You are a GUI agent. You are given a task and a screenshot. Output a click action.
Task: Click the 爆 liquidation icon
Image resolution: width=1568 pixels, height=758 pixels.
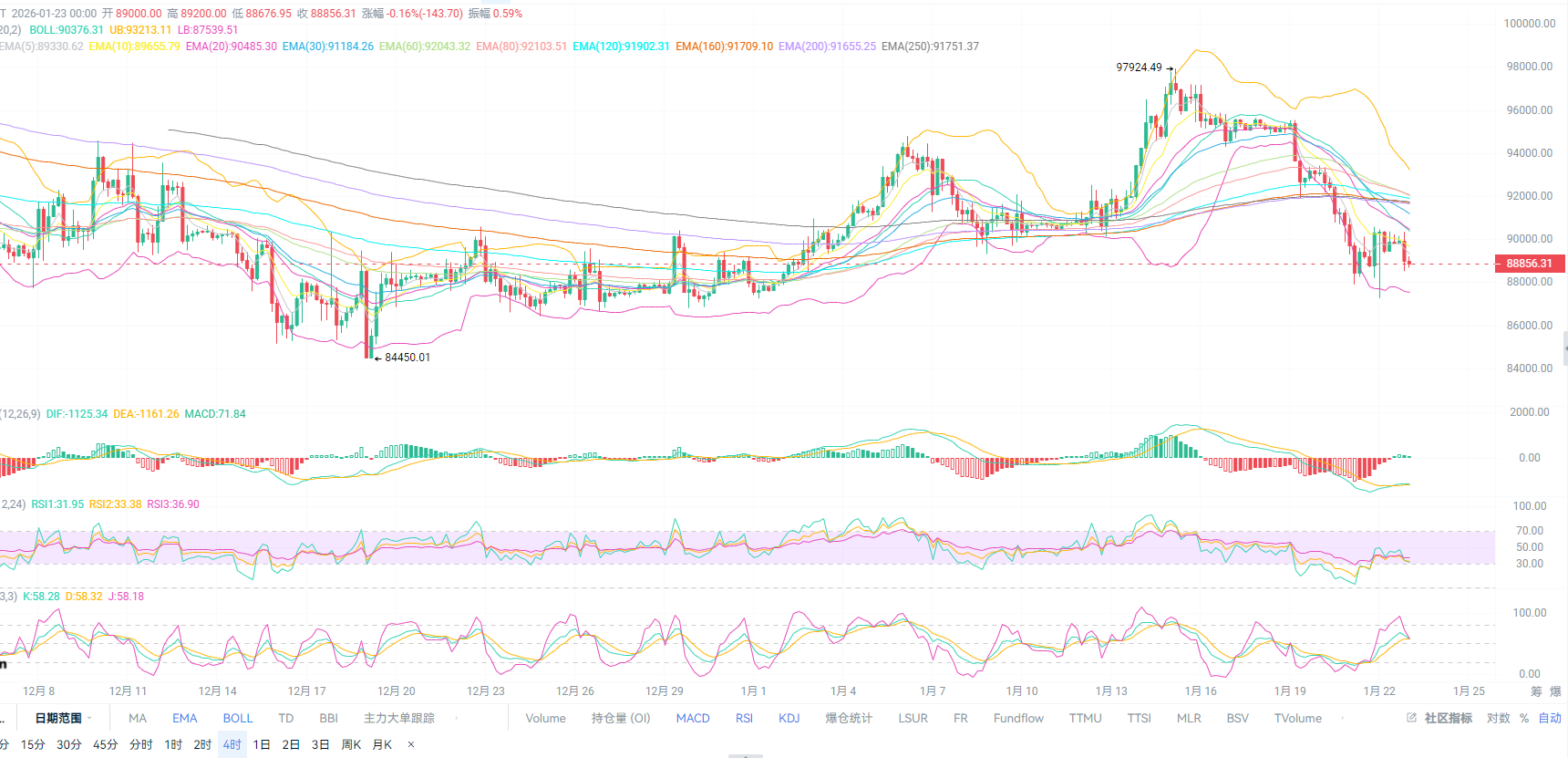[1555, 691]
